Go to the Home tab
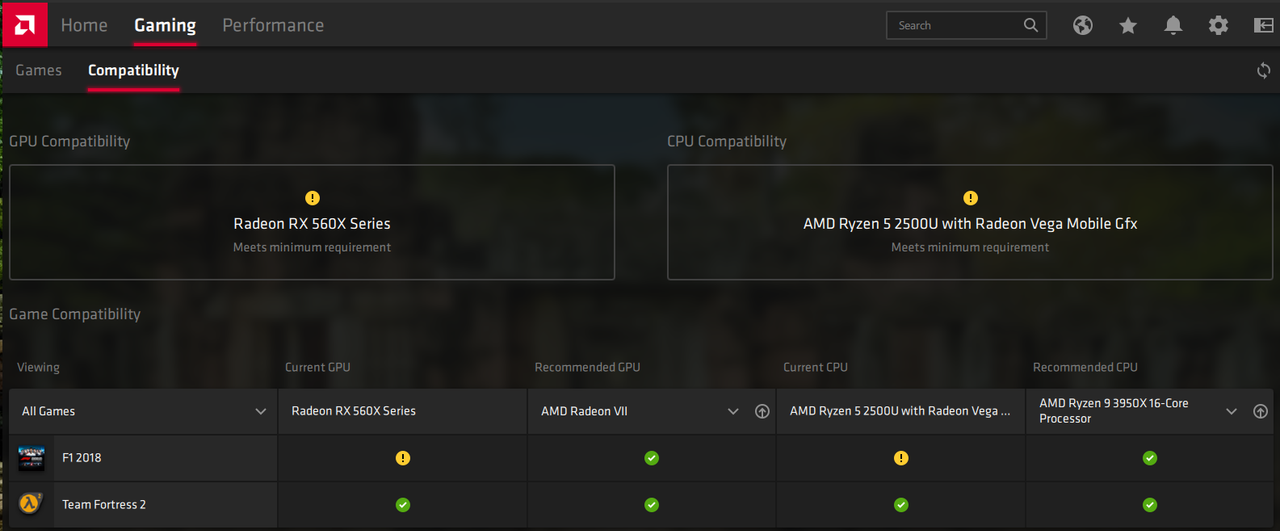Screen dimensions: 1280x531 pos(84,25)
